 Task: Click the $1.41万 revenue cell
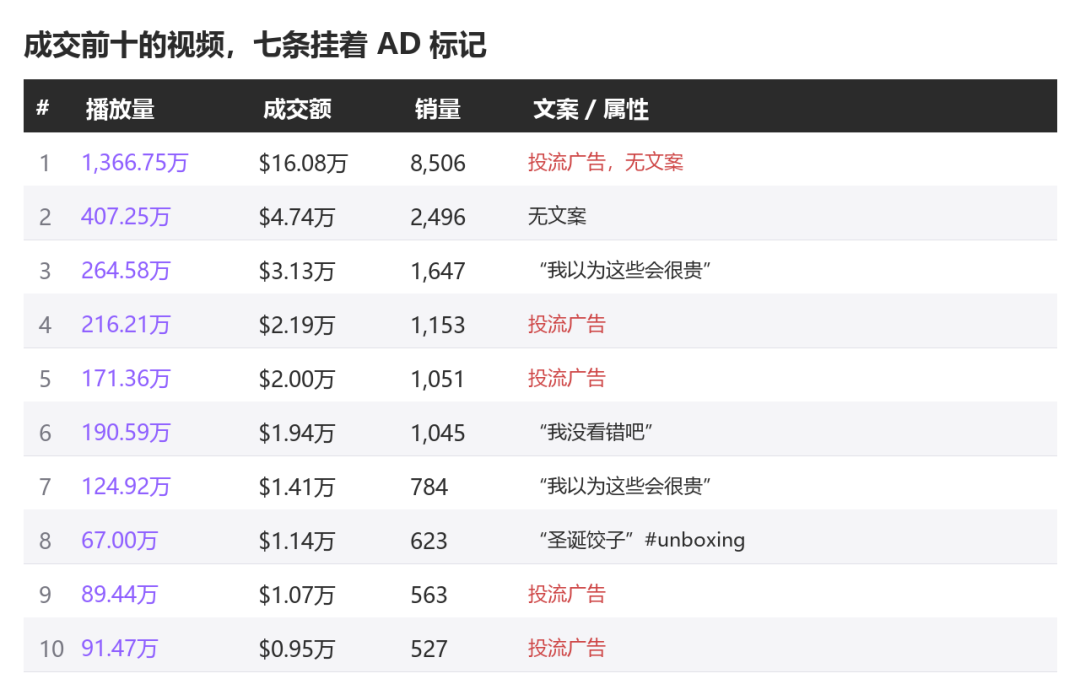coord(297,488)
